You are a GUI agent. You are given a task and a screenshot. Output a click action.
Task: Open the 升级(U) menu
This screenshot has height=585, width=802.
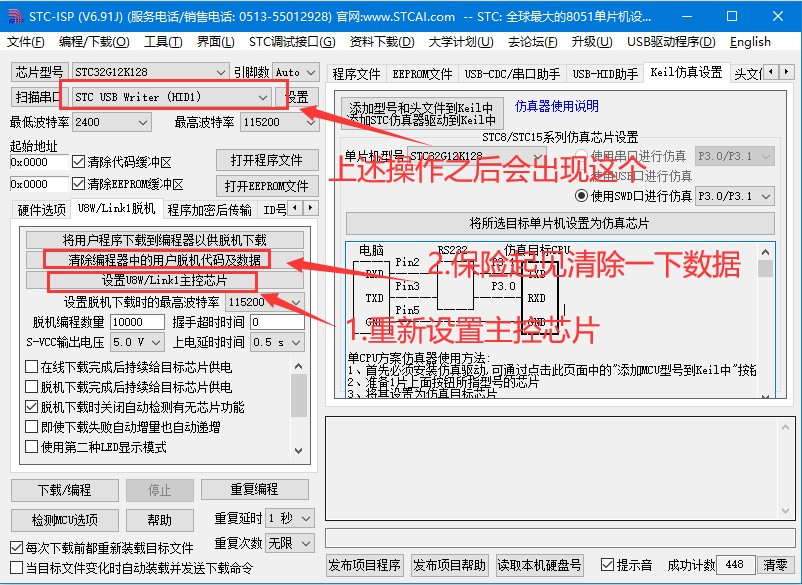592,42
